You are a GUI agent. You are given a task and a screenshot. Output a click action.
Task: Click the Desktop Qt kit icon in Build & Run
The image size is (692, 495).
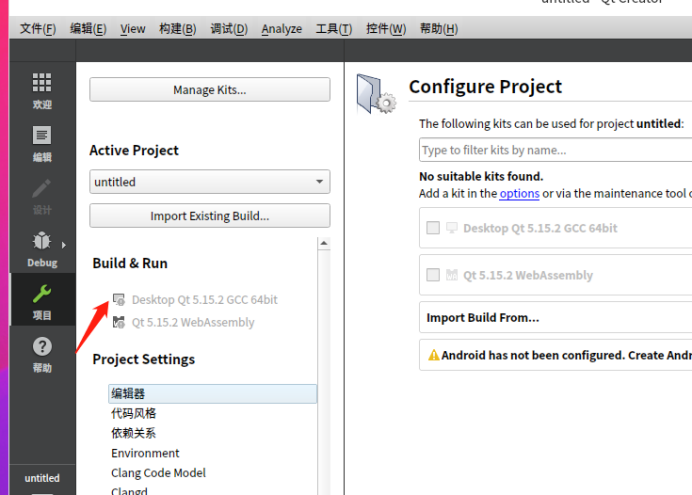tap(119, 300)
